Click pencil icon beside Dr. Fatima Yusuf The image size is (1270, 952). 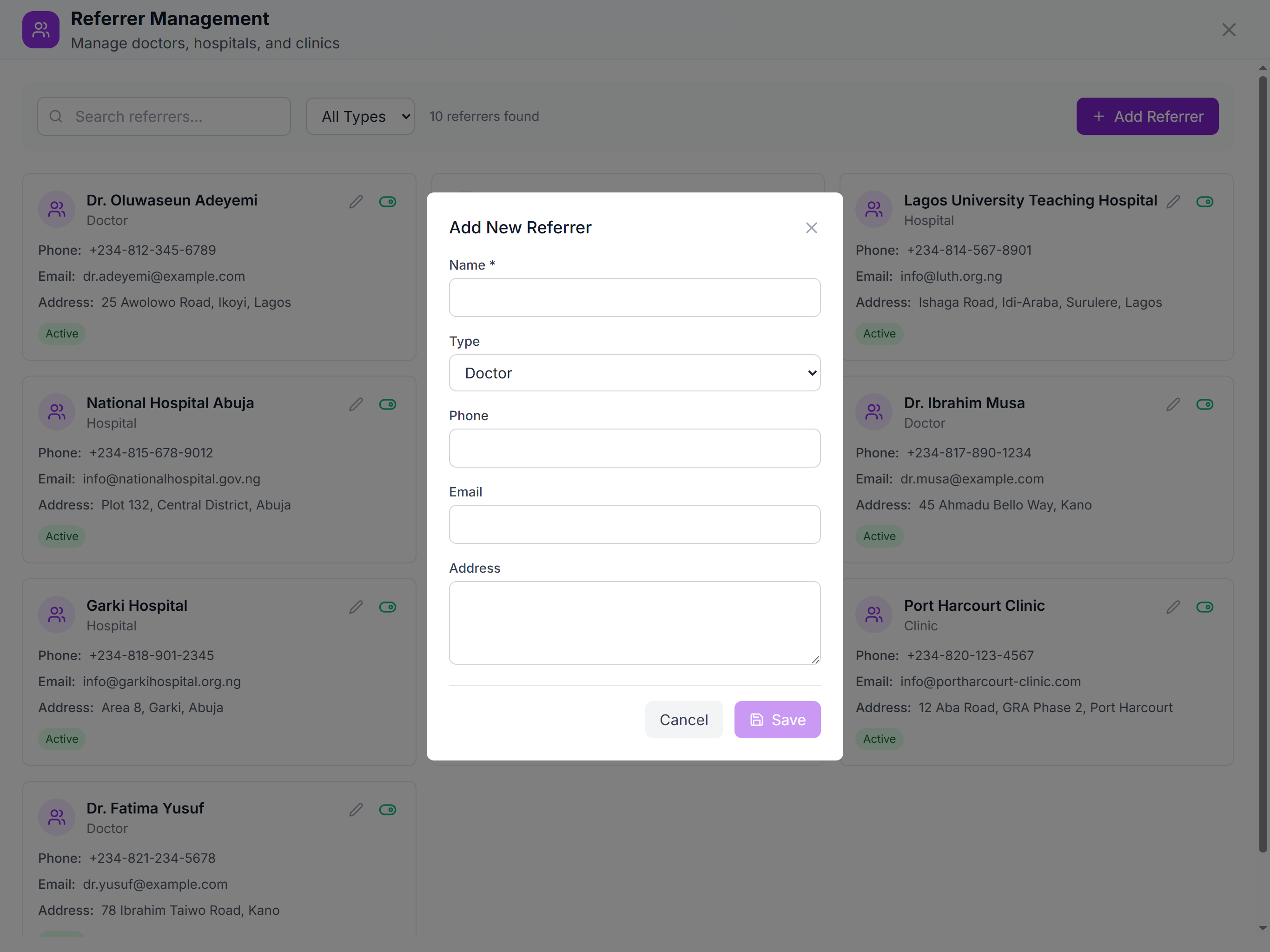point(356,810)
